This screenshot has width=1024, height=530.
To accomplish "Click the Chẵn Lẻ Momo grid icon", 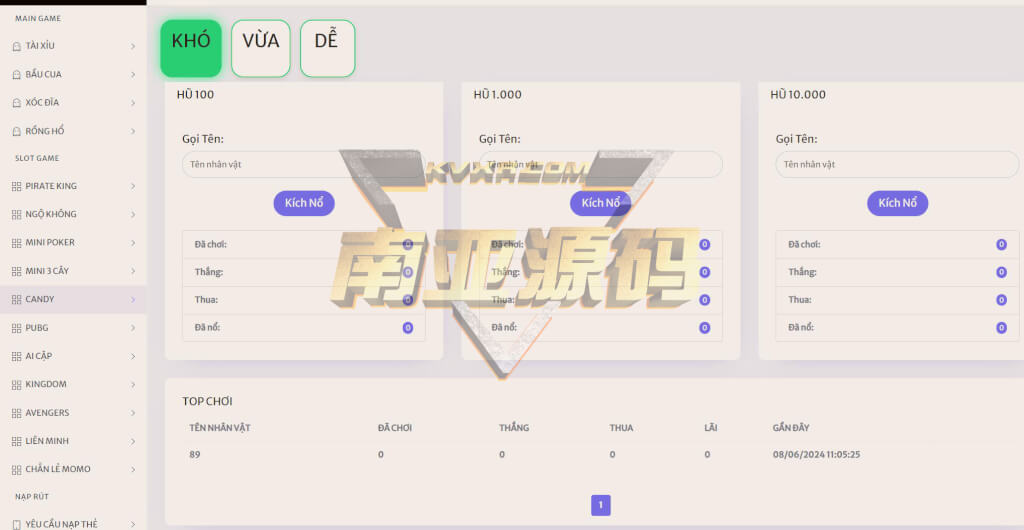I will pos(16,469).
